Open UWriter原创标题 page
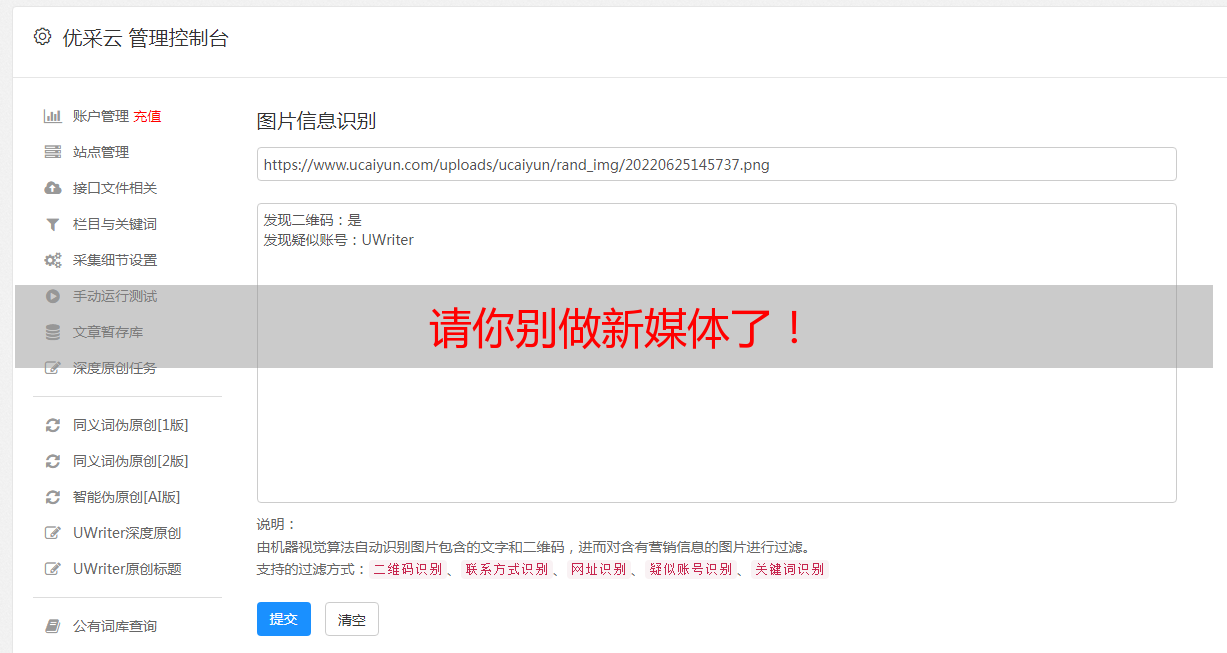This screenshot has height=653, width=1227. (127, 569)
